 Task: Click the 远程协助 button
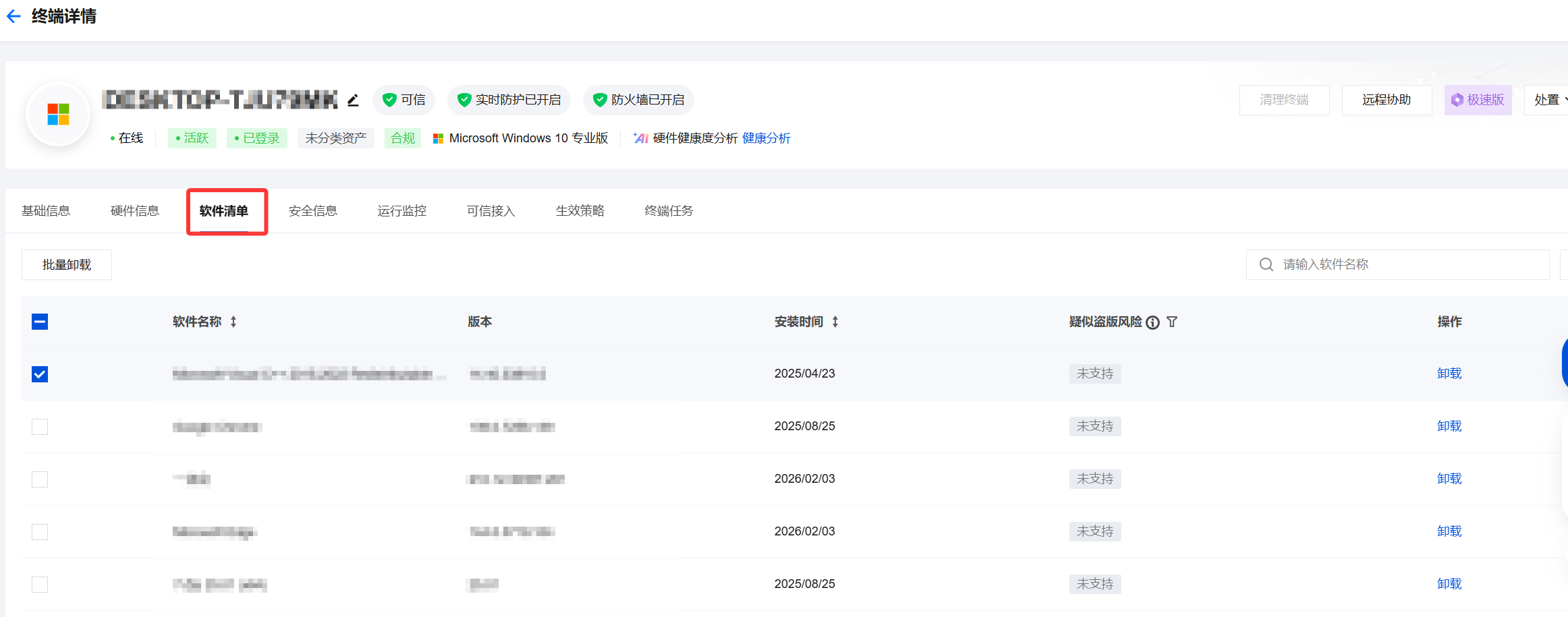[x=1387, y=100]
